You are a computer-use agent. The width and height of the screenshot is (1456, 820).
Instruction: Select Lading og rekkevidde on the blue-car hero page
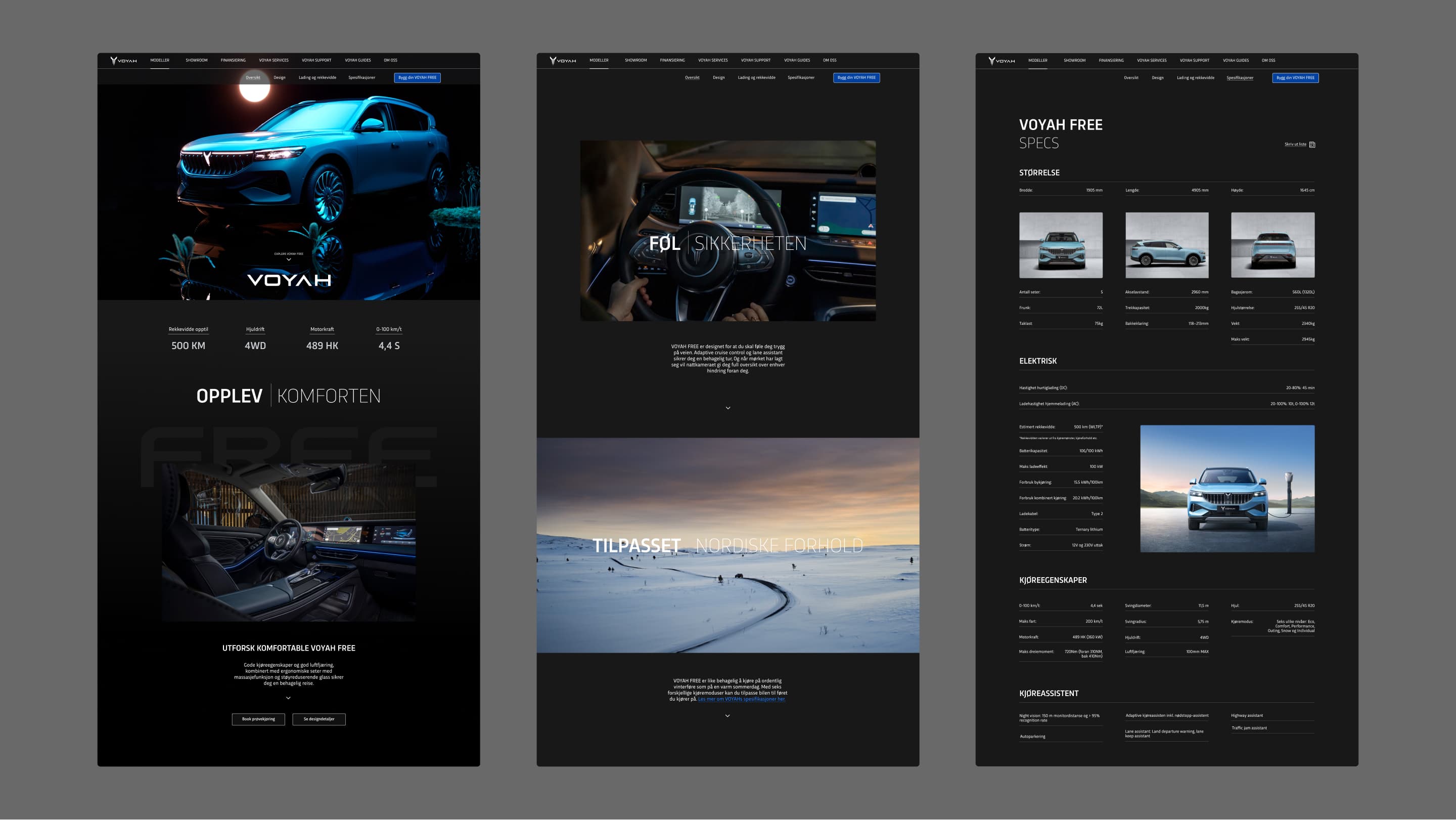317,77
